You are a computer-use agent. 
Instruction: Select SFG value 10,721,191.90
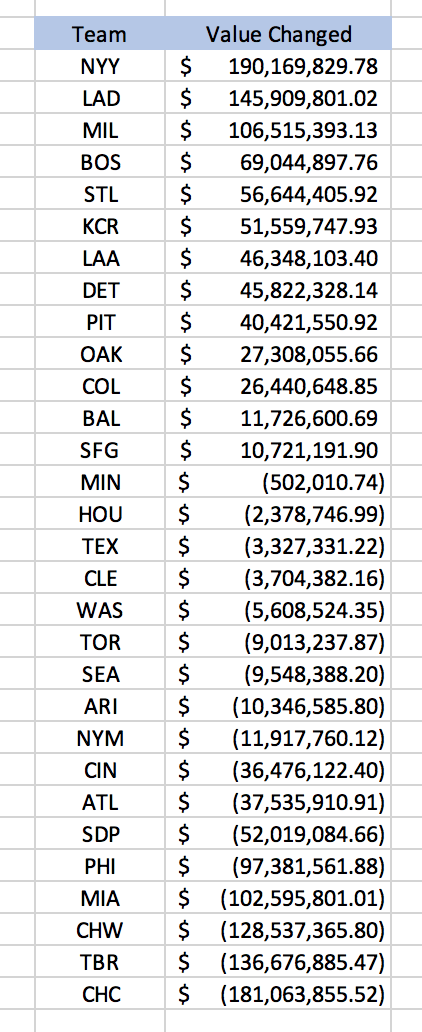coord(278,450)
